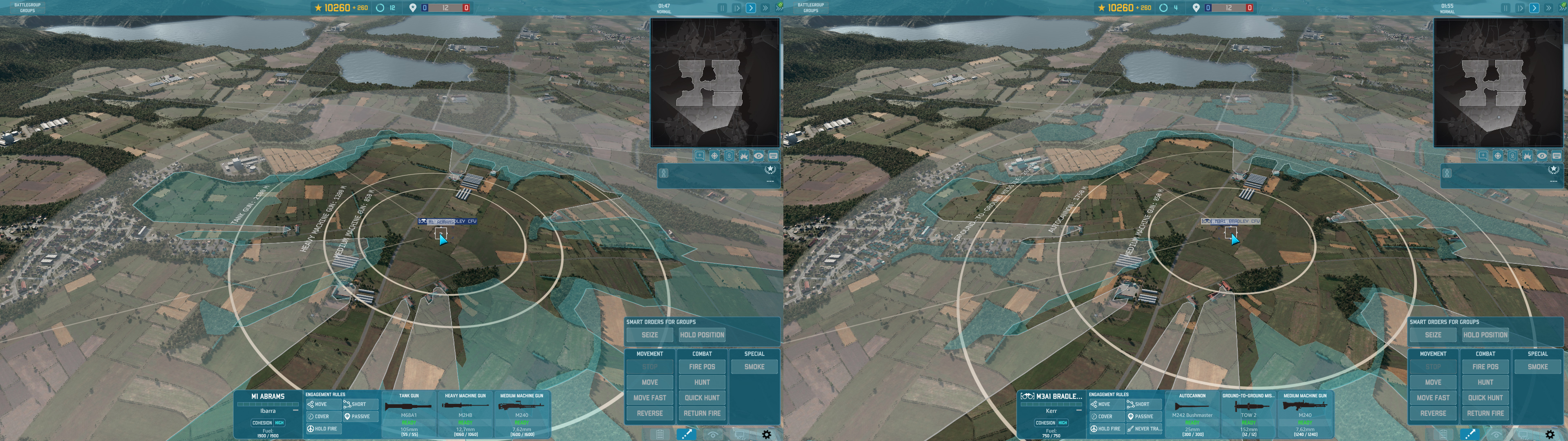Select the M3A1 Bradley CFV unit label on right map

coord(1230,221)
